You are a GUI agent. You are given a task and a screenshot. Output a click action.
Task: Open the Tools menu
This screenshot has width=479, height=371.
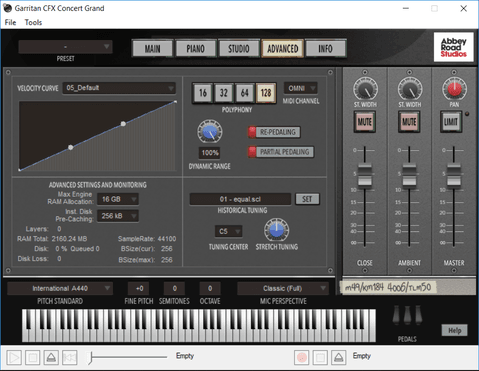pyautogui.click(x=33, y=22)
